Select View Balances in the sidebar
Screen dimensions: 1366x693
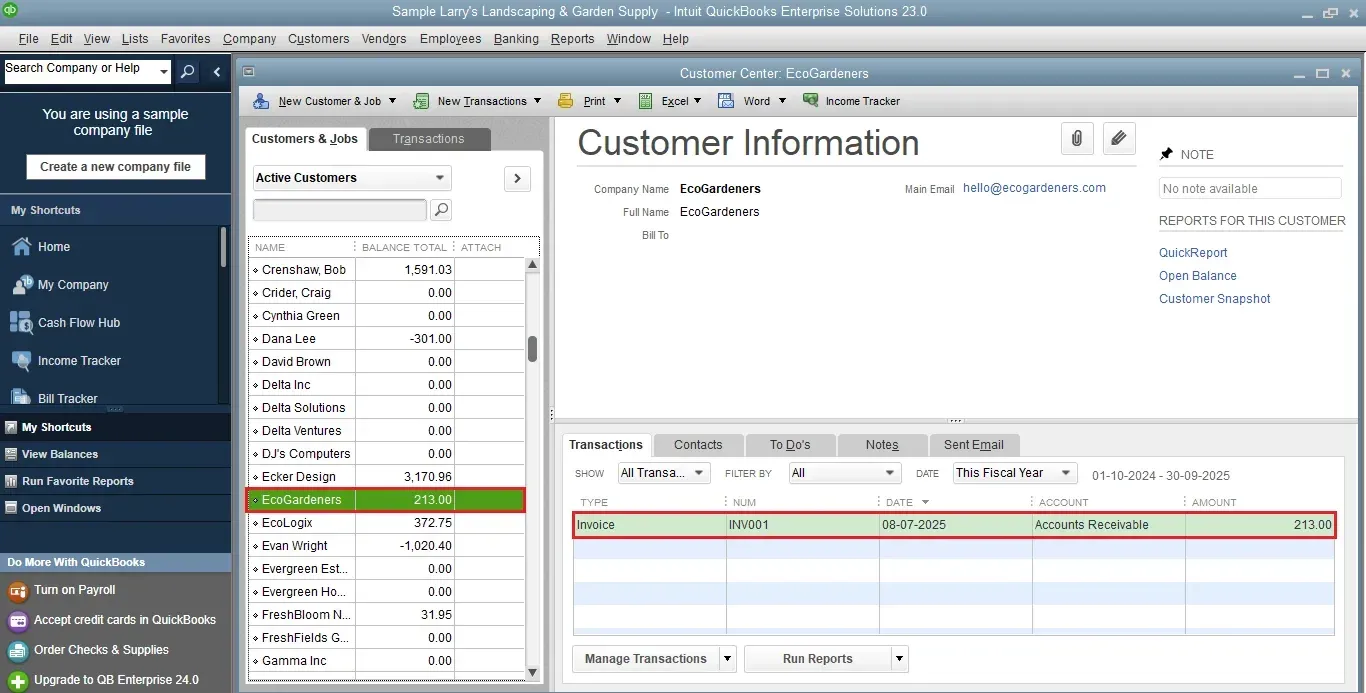[60, 454]
